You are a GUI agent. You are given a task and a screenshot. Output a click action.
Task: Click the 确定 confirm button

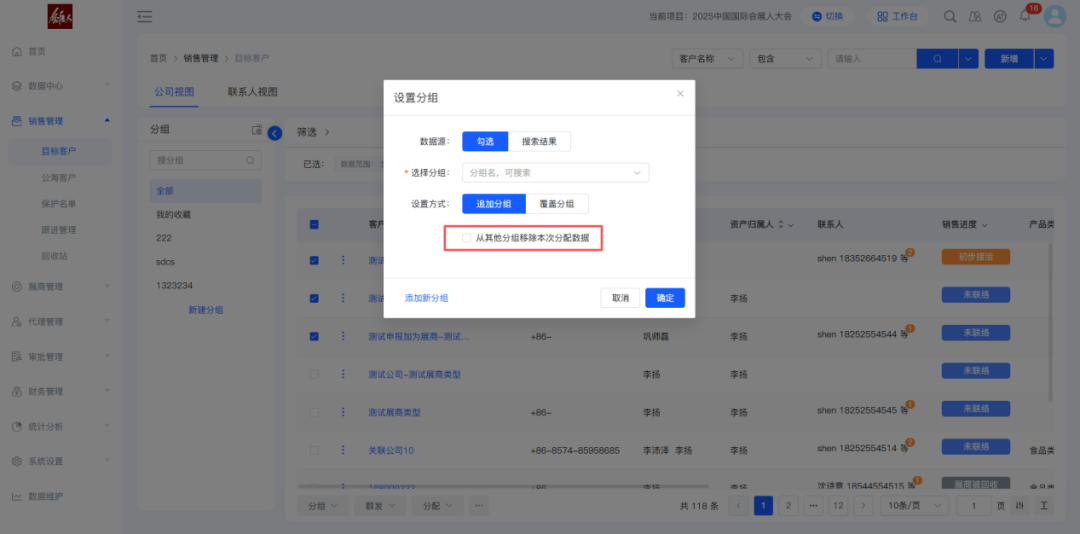665,298
